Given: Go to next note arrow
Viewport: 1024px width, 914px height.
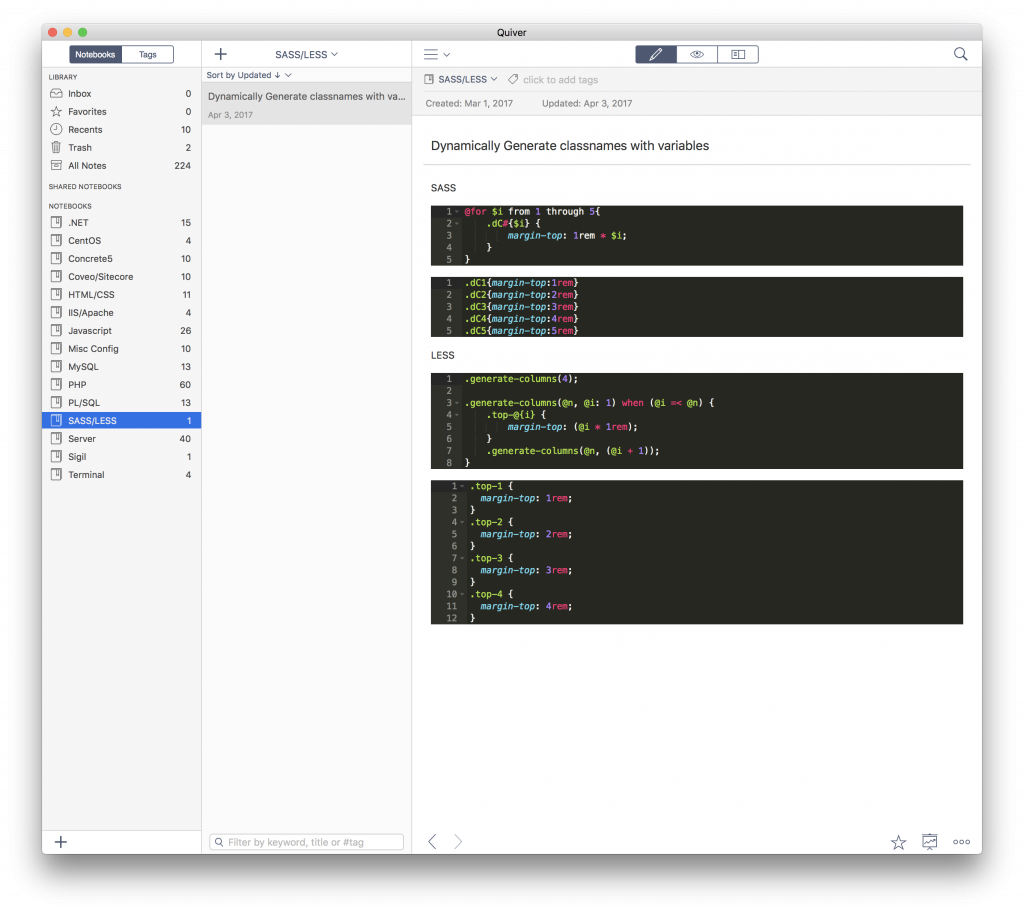Looking at the screenshot, I should click(458, 842).
